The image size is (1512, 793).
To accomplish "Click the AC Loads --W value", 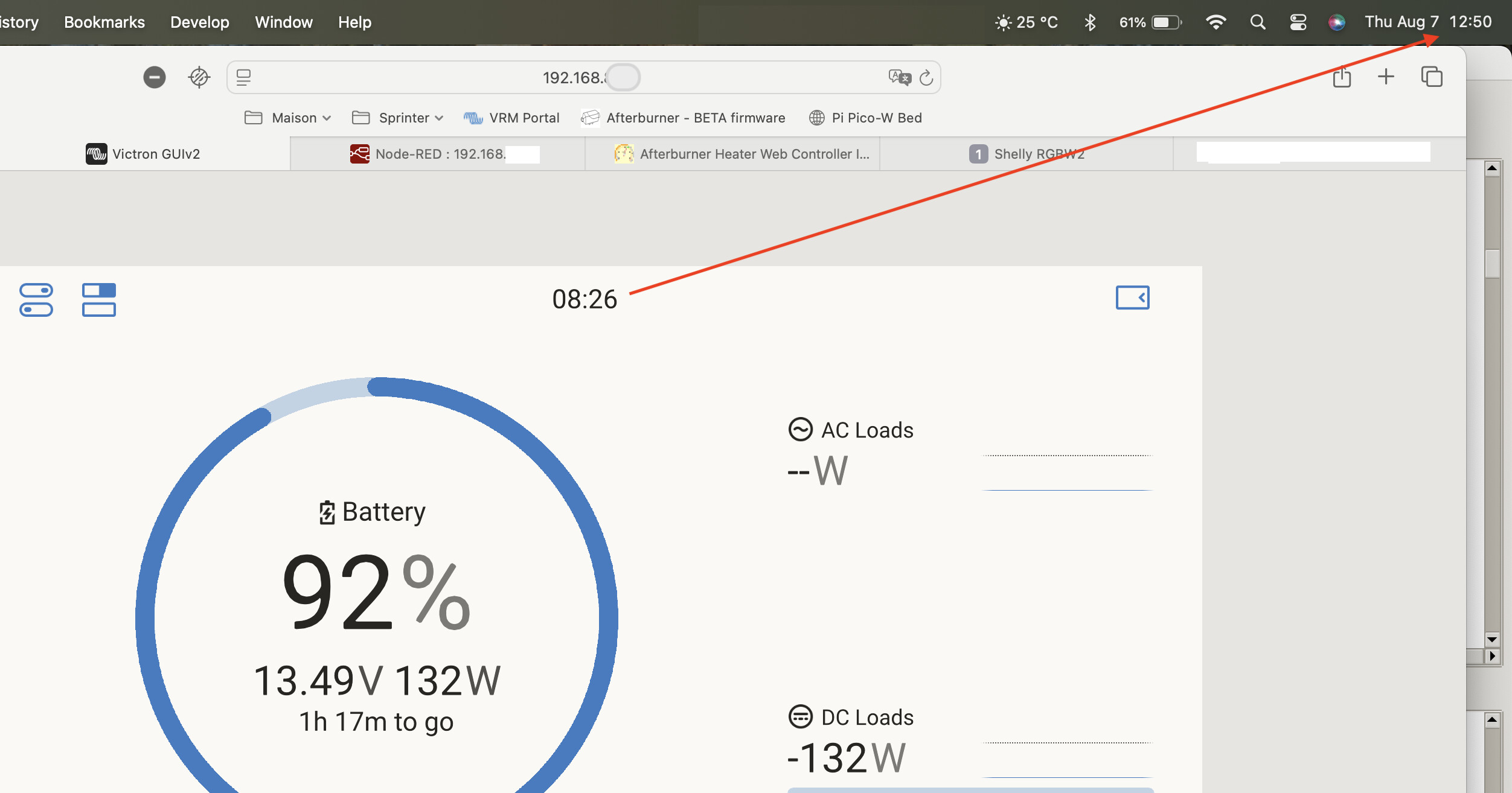I will [818, 471].
